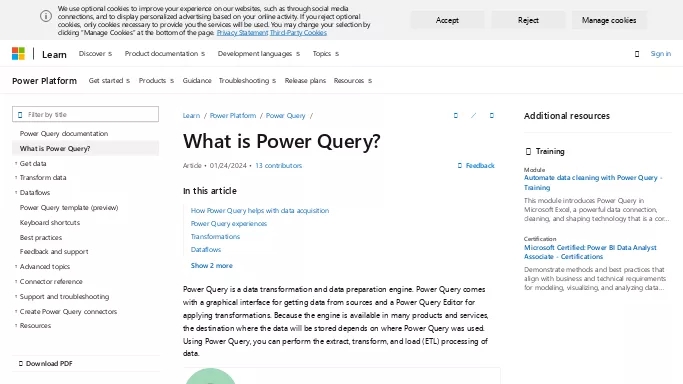Jump to Power Query experiences section
683x384 pixels.
point(229,223)
